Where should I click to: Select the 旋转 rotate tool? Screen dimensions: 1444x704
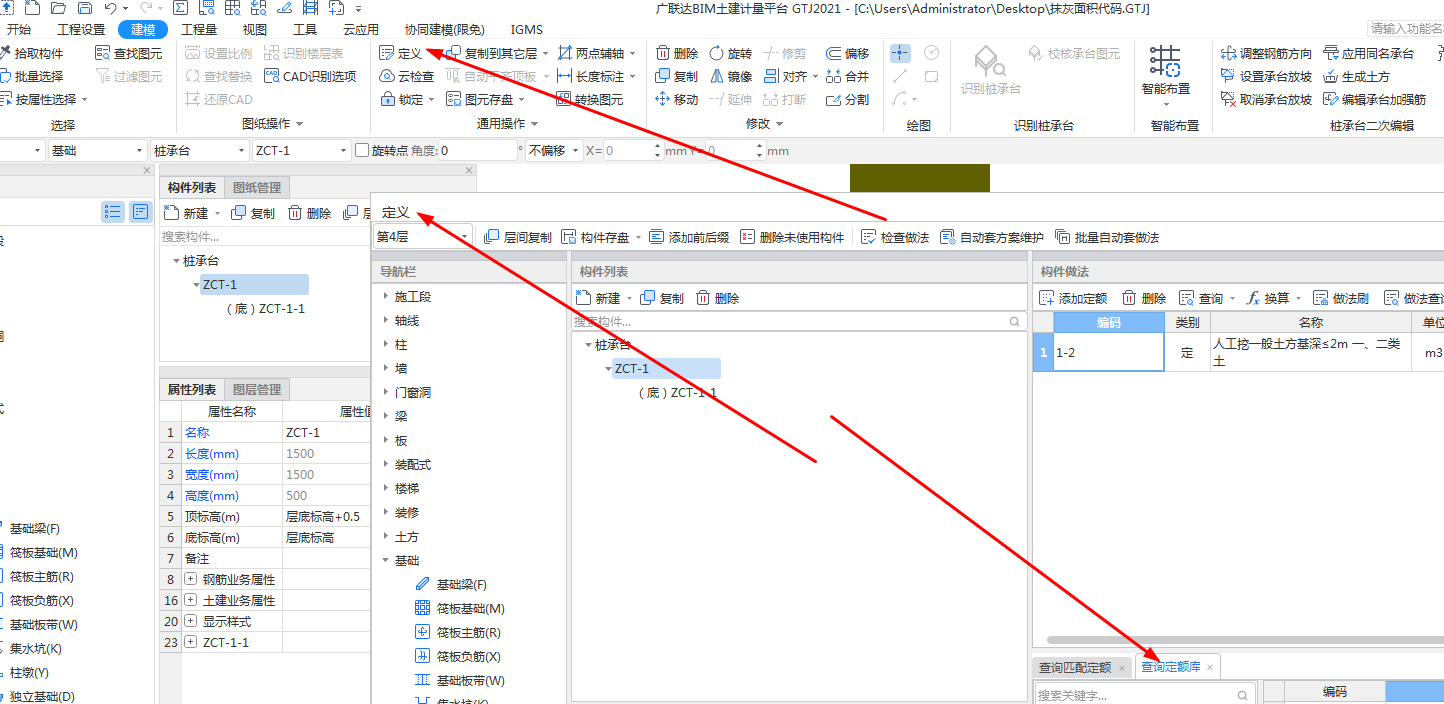730,53
